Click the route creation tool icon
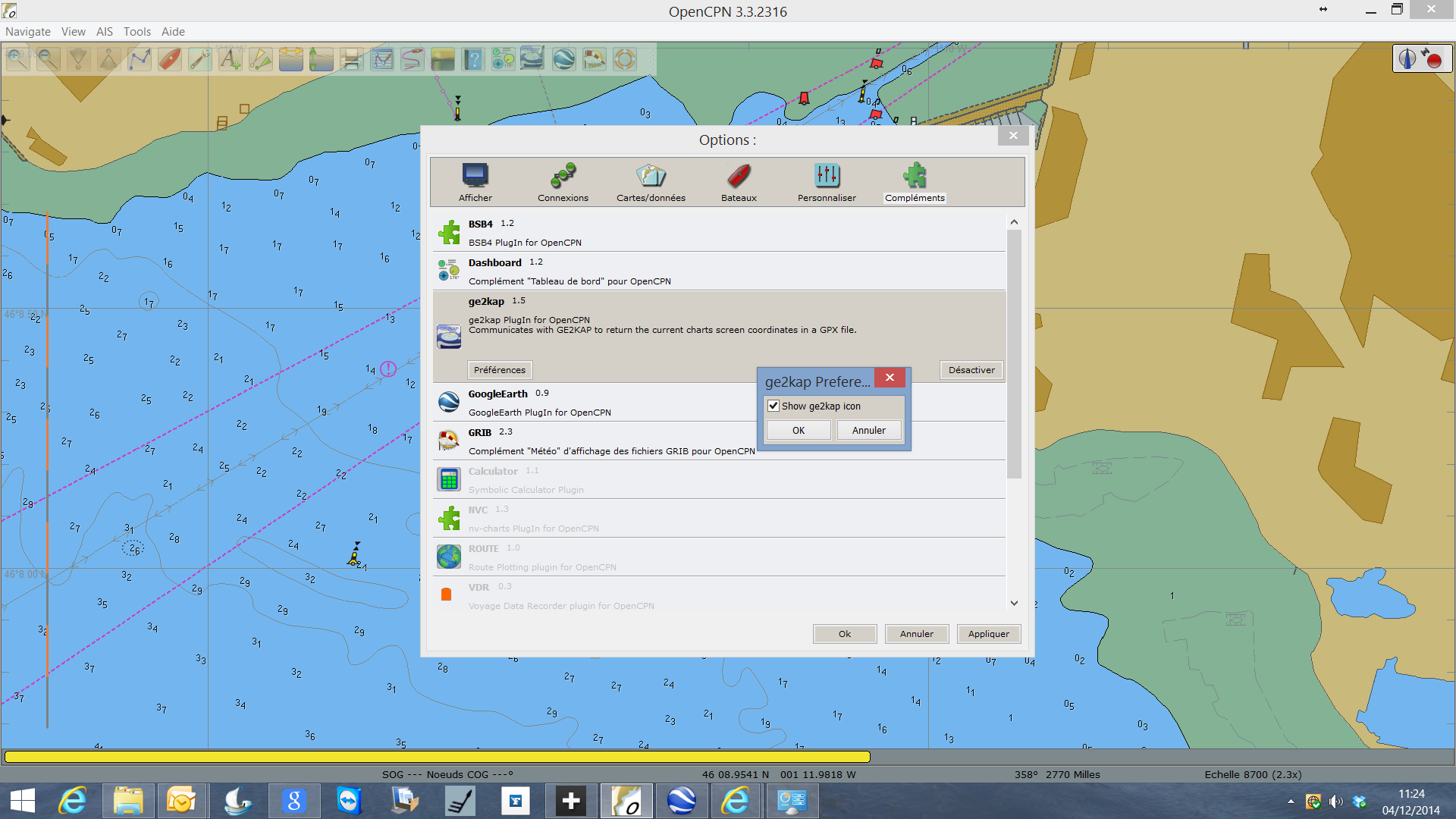 140,59
